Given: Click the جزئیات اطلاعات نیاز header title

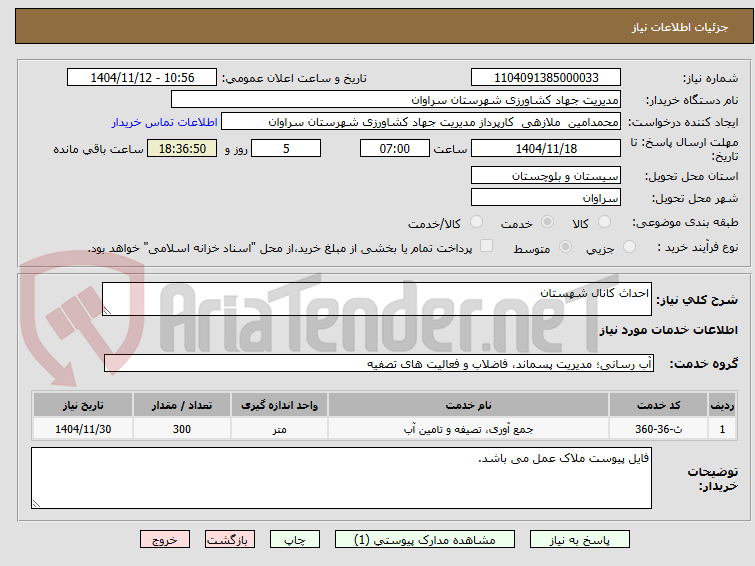Looking at the screenshot, I should [680, 27].
